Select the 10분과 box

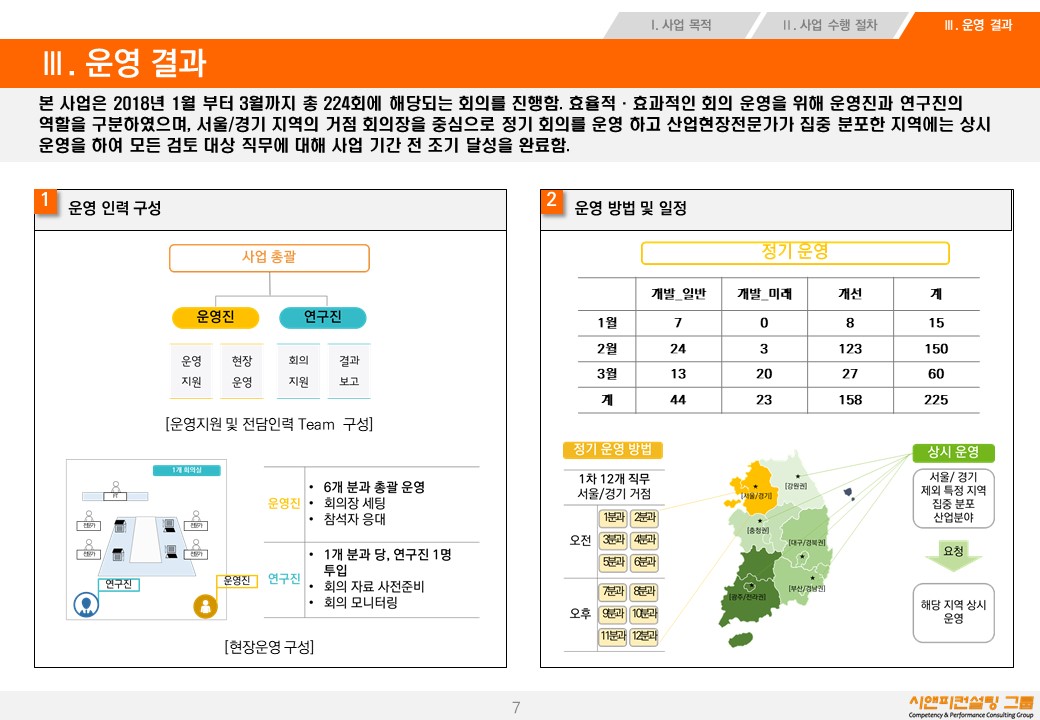[643, 613]
